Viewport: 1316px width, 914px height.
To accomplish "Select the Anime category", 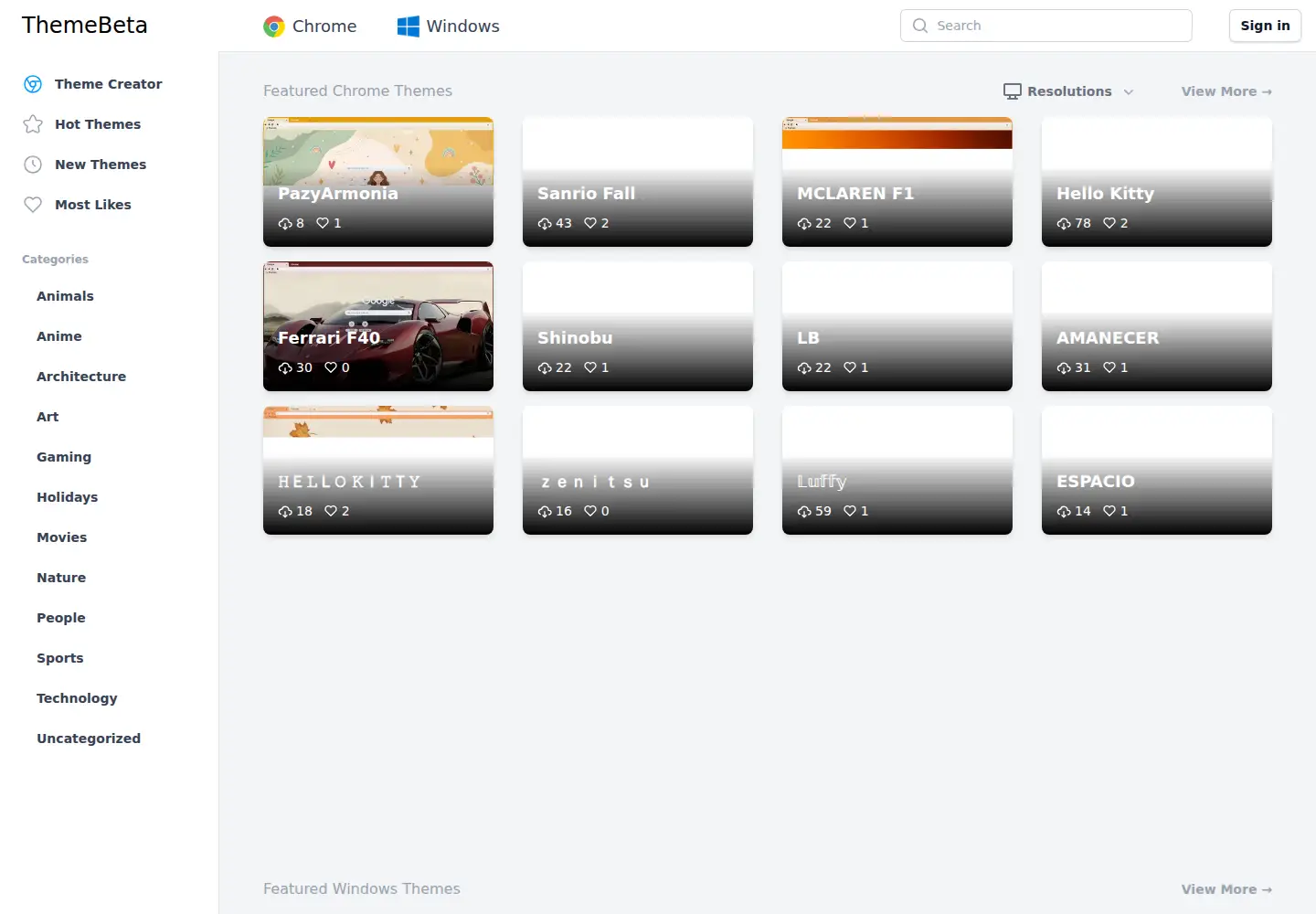I will point(59,336).
